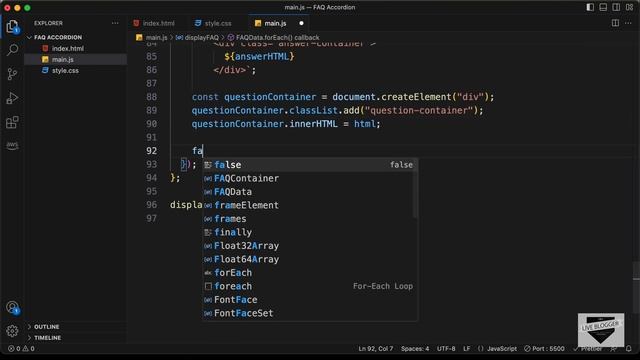Image resolution: width=640 pixels, height=360 pixels.
Task: Choose the FAQContainer suggestion
Action: (x=310, y=178)
